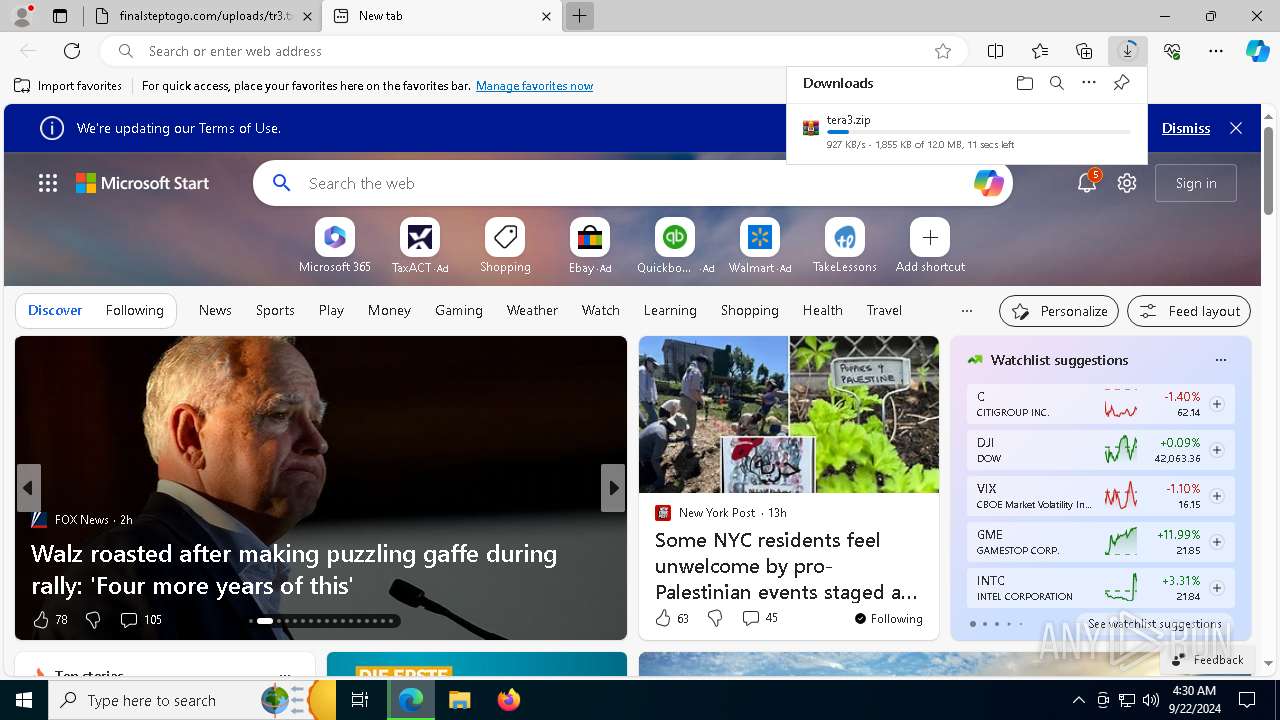Viewport: 1280px width, 720px height.
Task: Open Microsoft Start app launcher grid
Action: tap(48, 183)
